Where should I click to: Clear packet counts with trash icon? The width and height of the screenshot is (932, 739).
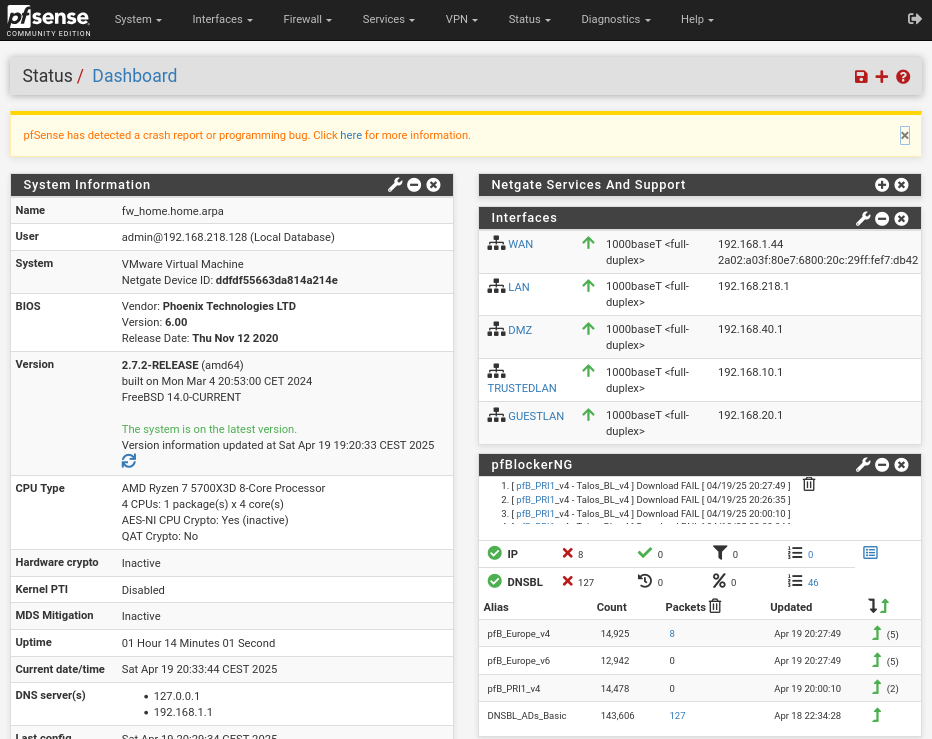coord(715,606)
